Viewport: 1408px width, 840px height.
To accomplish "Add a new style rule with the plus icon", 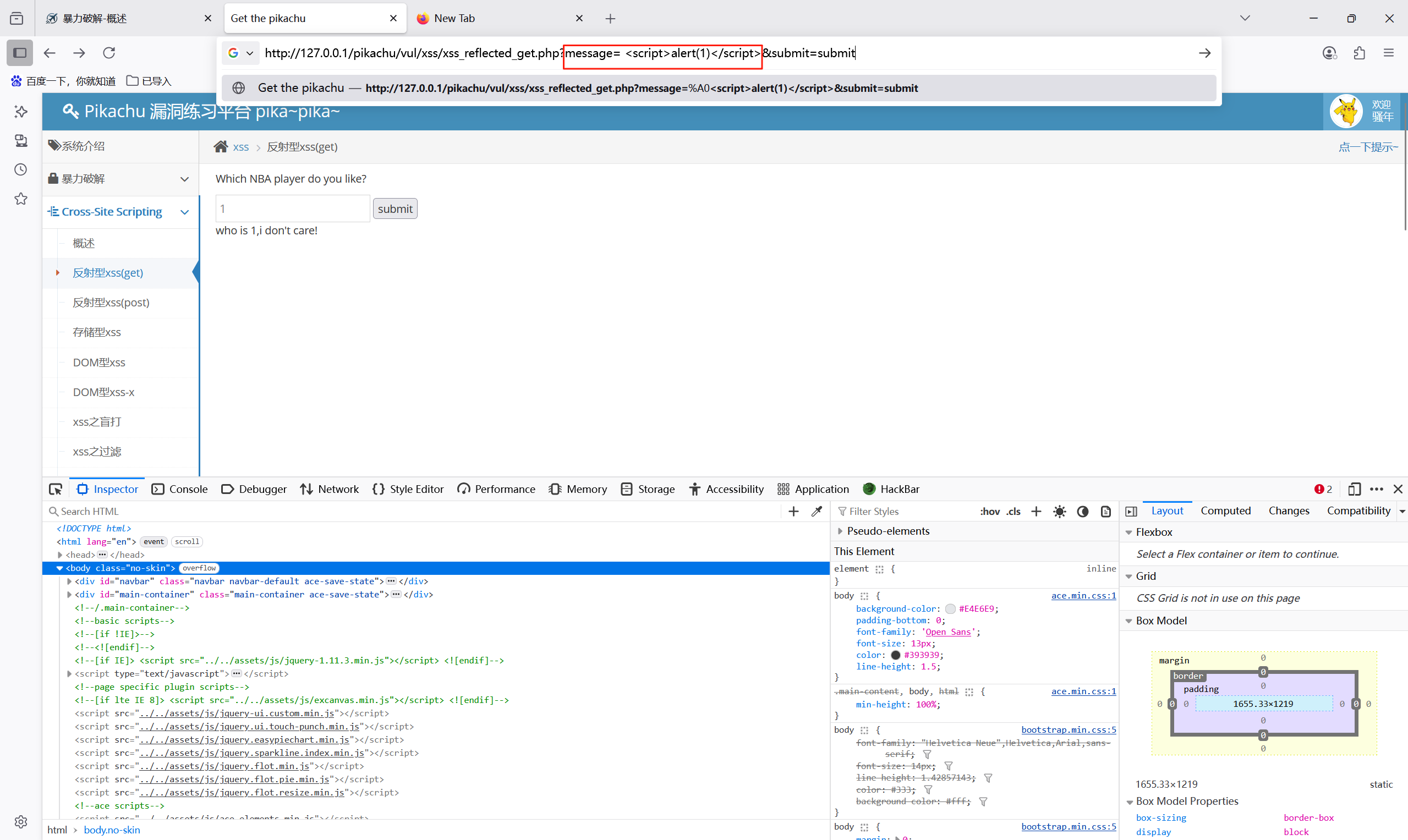I will click(1036, 511).
